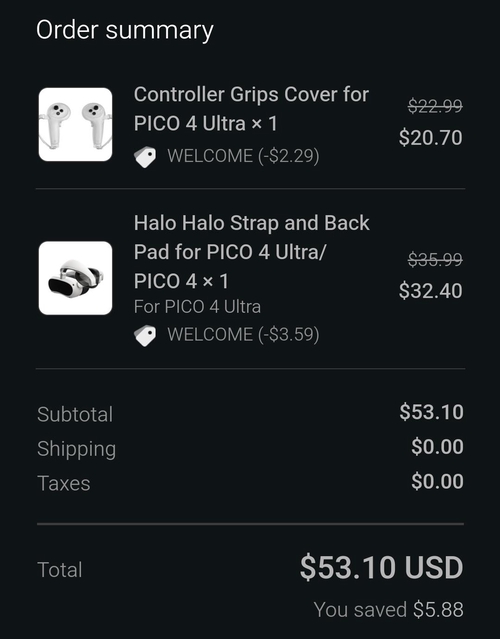Select the Halo Strap and Back Pad title
The width and height of the screenshot is (500, 639).
coord(251,252)
